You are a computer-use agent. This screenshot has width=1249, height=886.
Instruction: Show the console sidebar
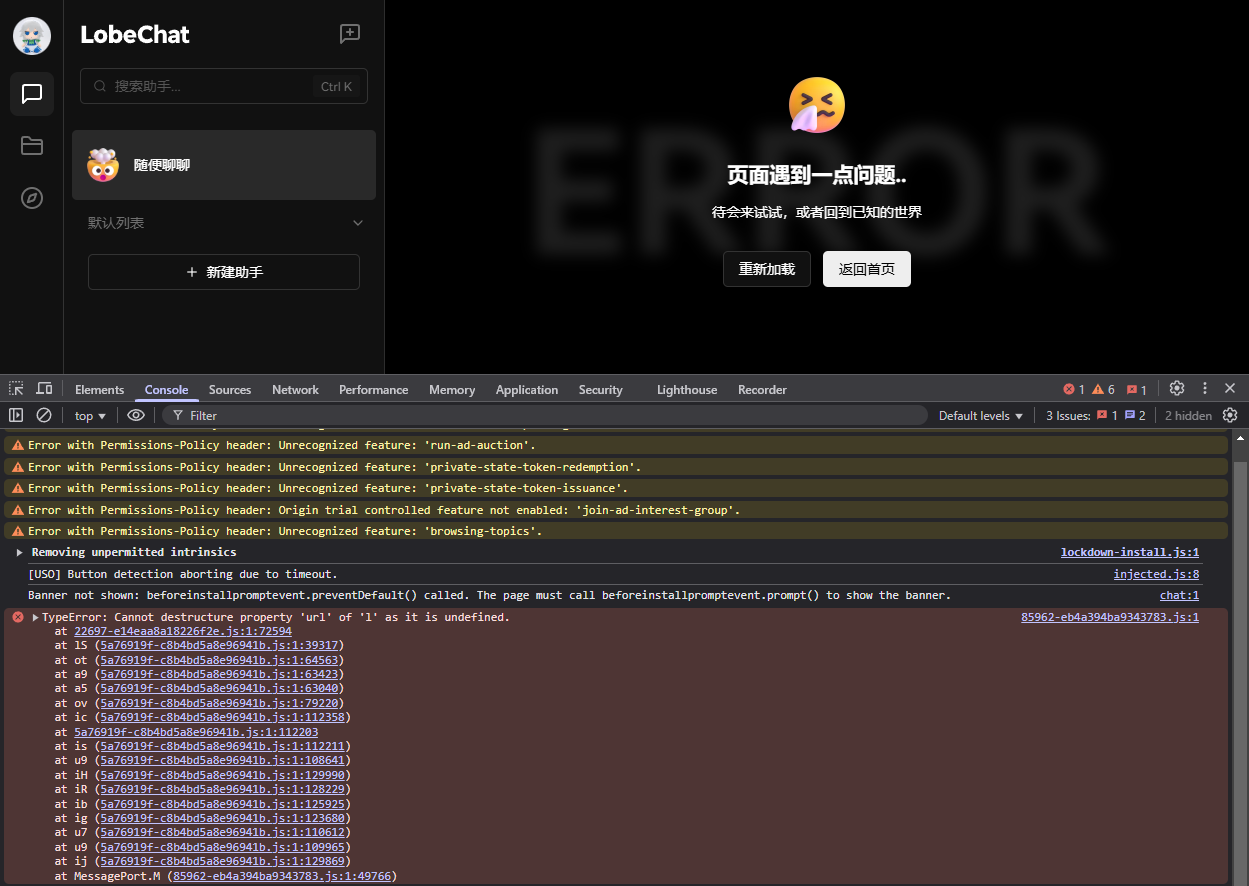16,415
